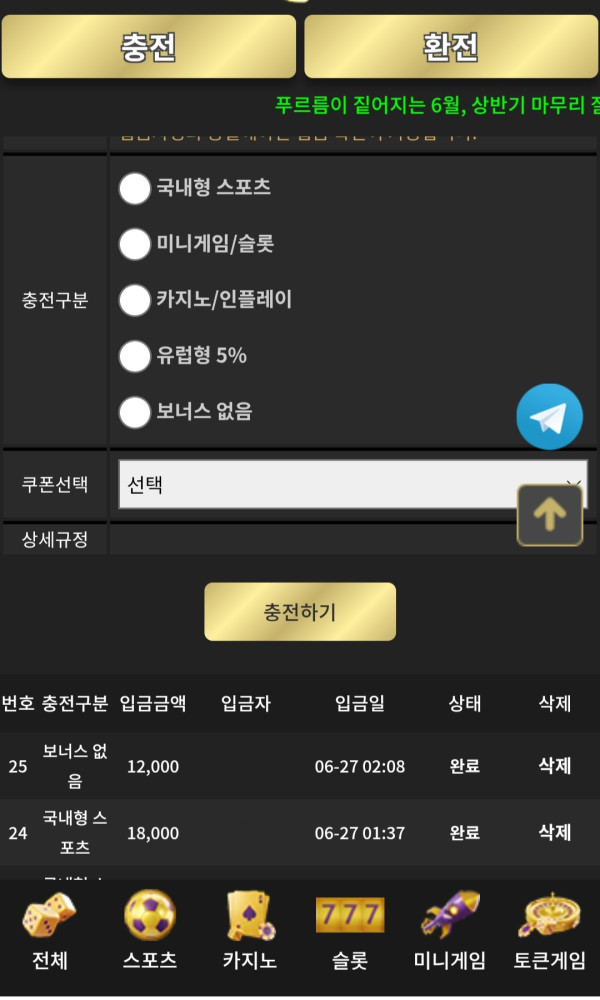Select the 카지노/인플레이 radio option
600x1000 pixels.
pyautogui.click(x=135, y=300)
